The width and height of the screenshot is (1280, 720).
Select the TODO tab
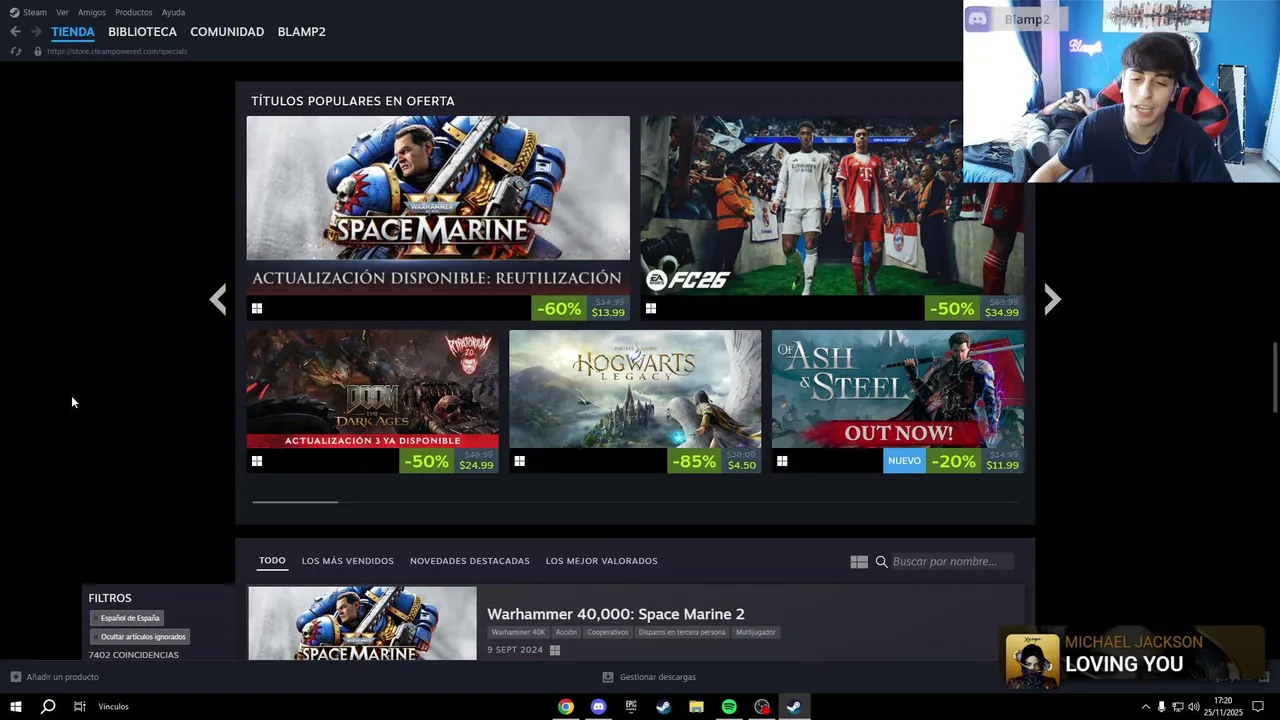click(272, 561)
